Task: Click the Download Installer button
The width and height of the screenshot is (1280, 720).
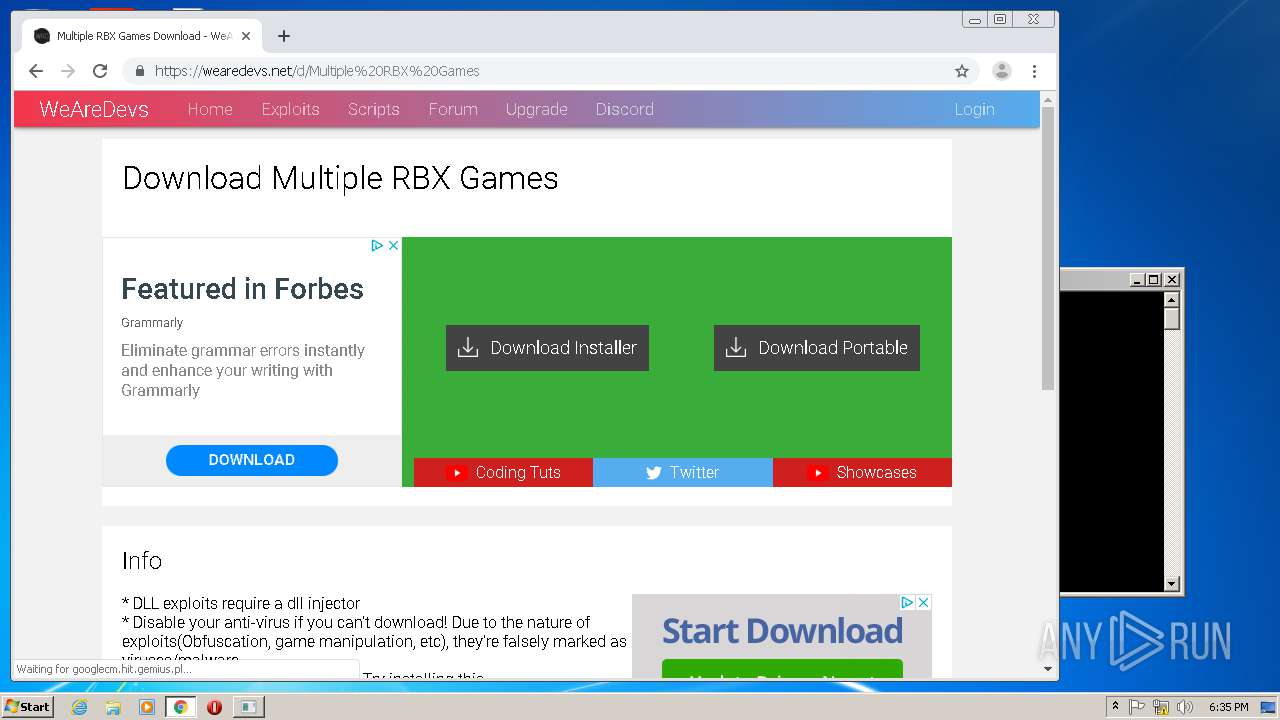Action: [547, 348]
